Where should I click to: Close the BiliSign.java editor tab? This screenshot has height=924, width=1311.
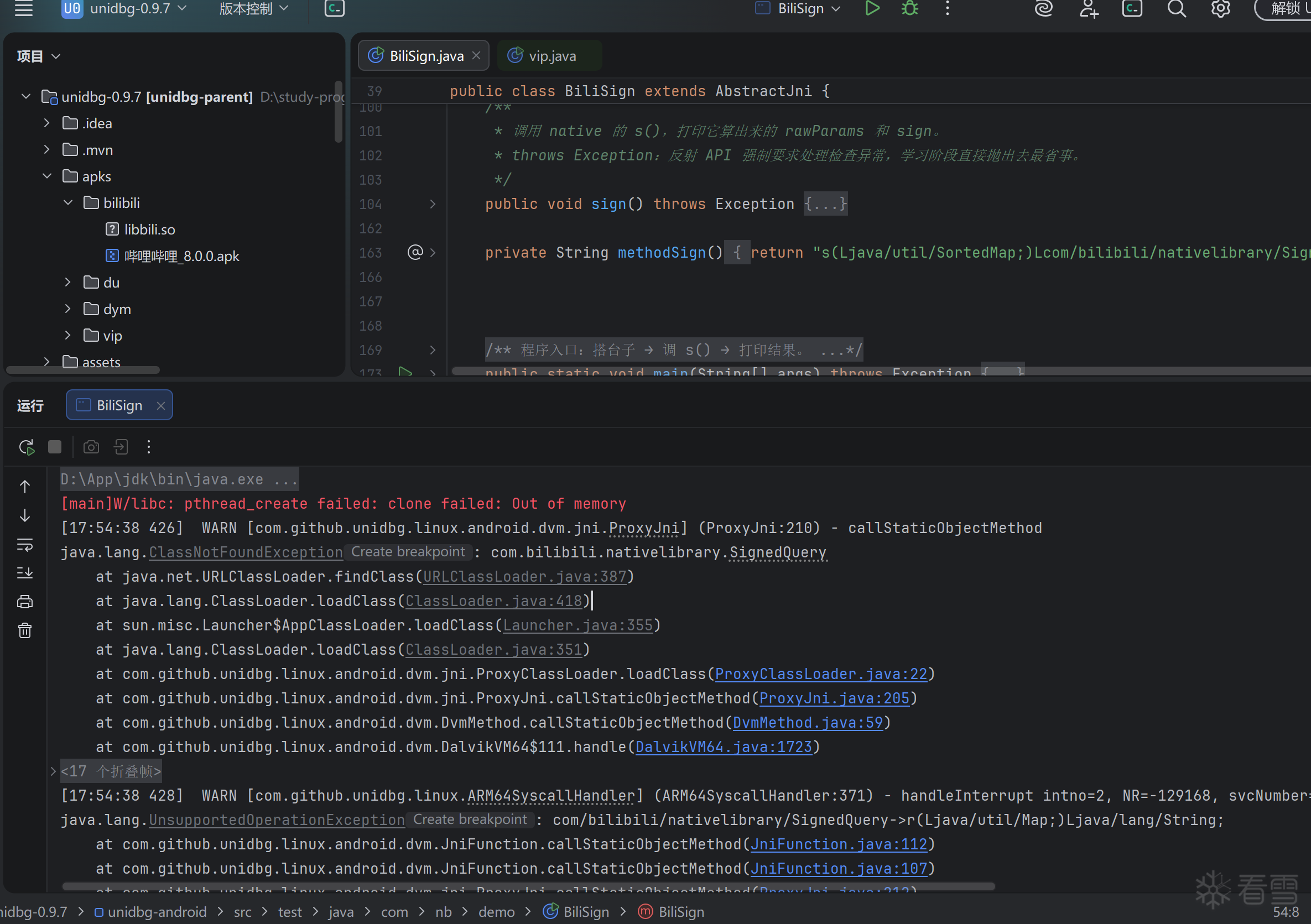[476, 55]
